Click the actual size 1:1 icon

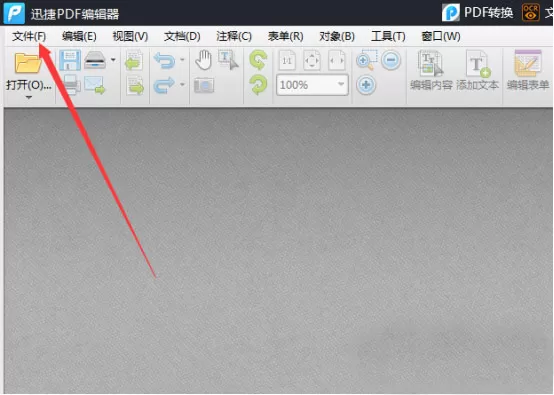[287, 60]
